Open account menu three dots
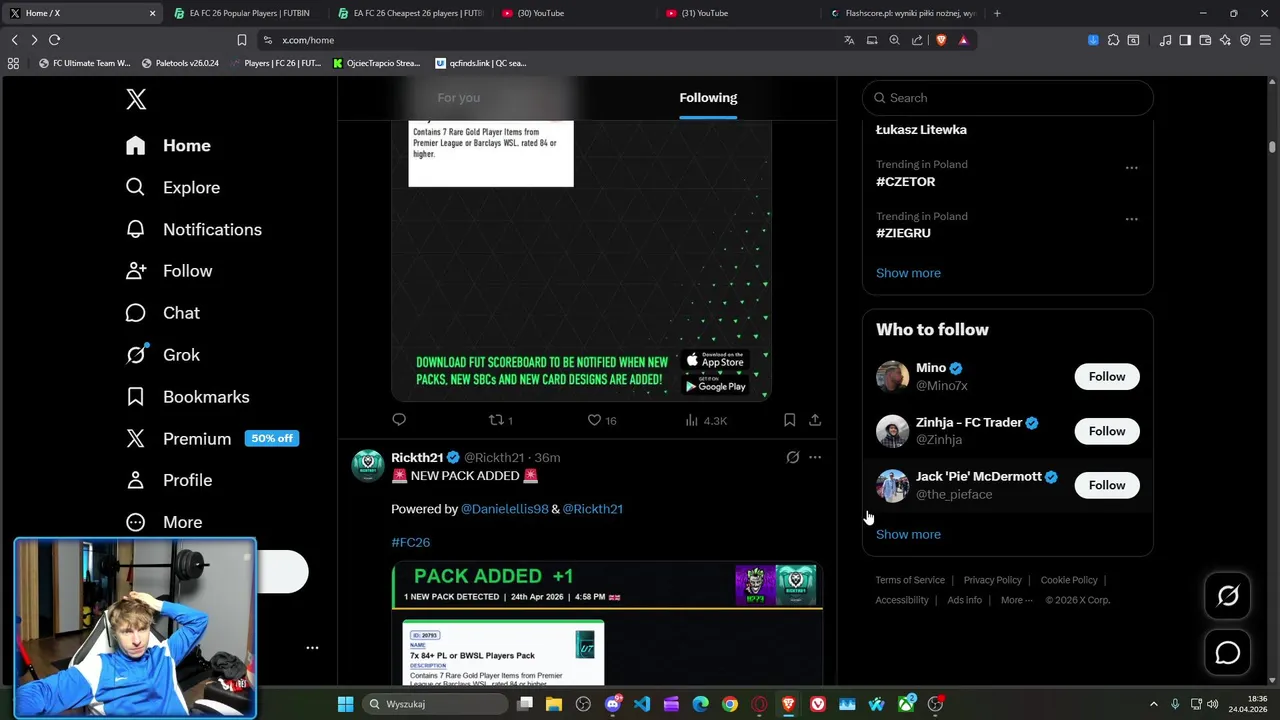 point(312,648)
